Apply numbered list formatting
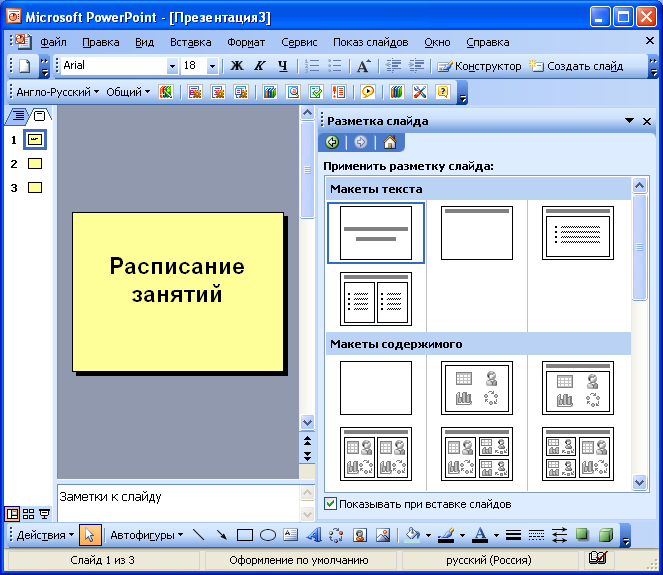 (x=312, y=66)
